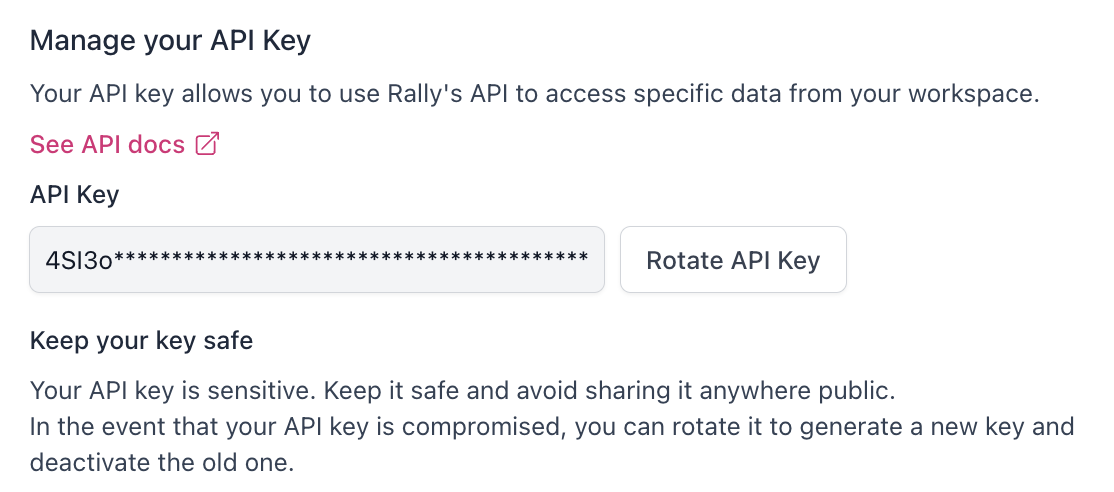Click the masked API Key input field
The width and height of the screenshot is (1114, 492).
click(x=317, y=260)
